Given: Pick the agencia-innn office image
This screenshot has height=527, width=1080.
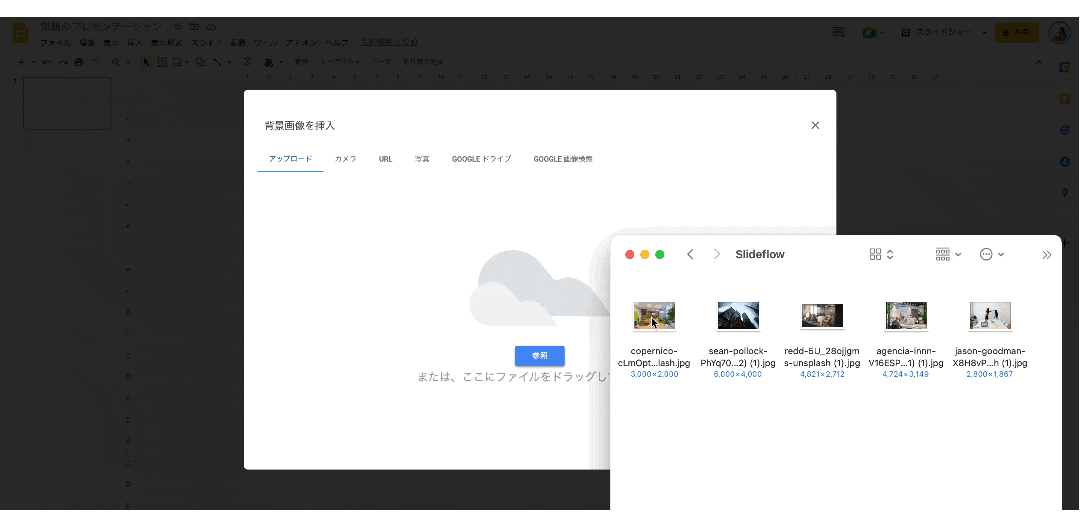Looking at the screenshot, I should point(906,316).
